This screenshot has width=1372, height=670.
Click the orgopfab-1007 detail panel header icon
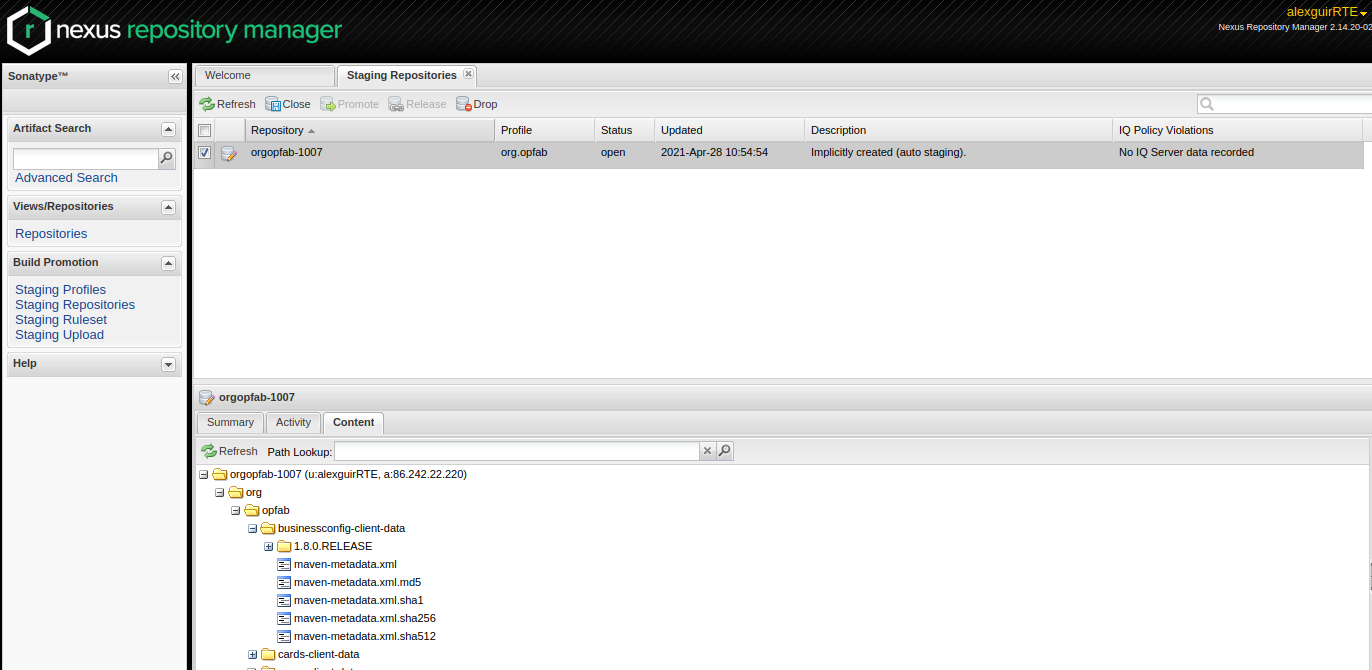click(x=207, y=397)
